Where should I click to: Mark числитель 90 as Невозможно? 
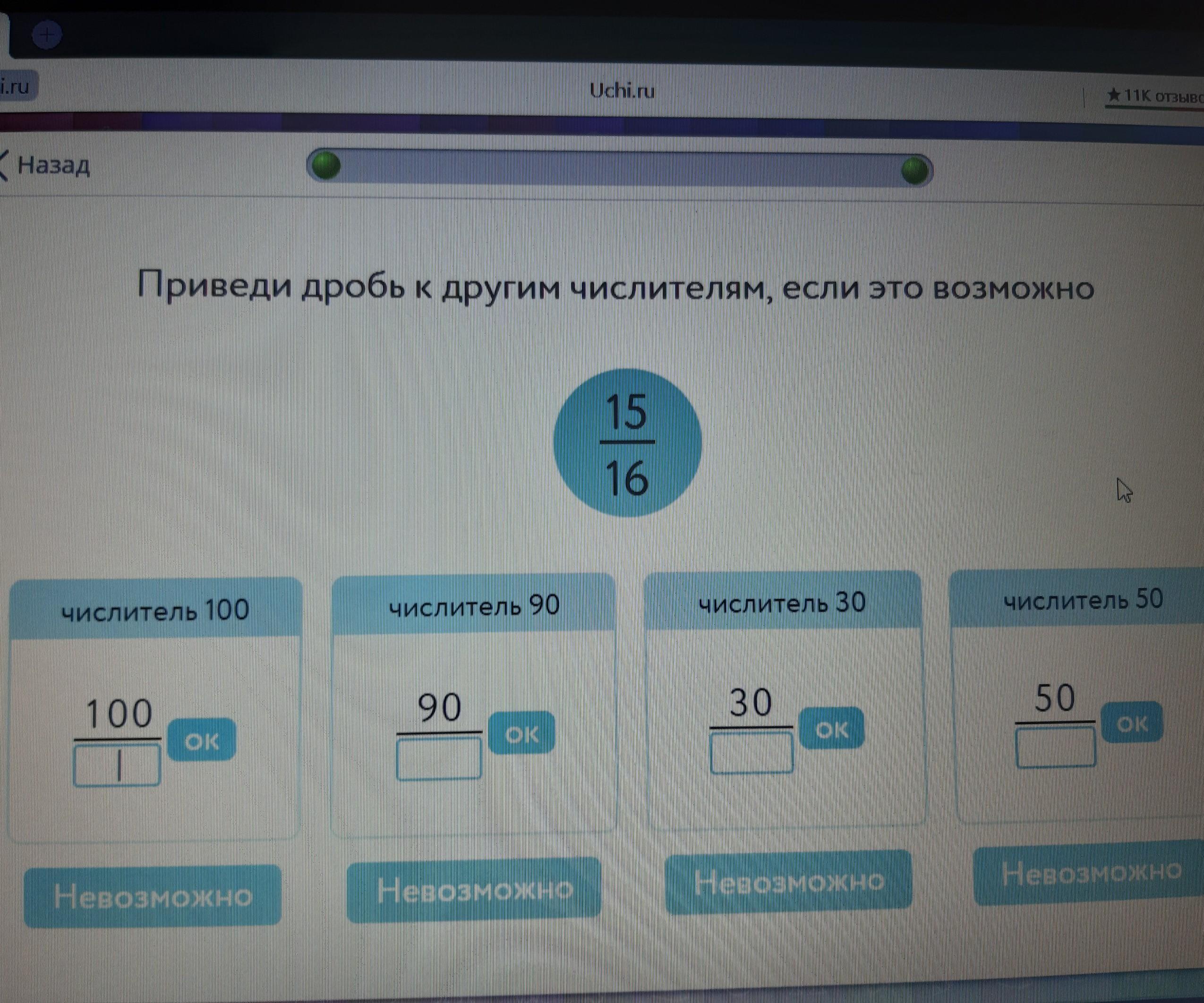[474, 890]
